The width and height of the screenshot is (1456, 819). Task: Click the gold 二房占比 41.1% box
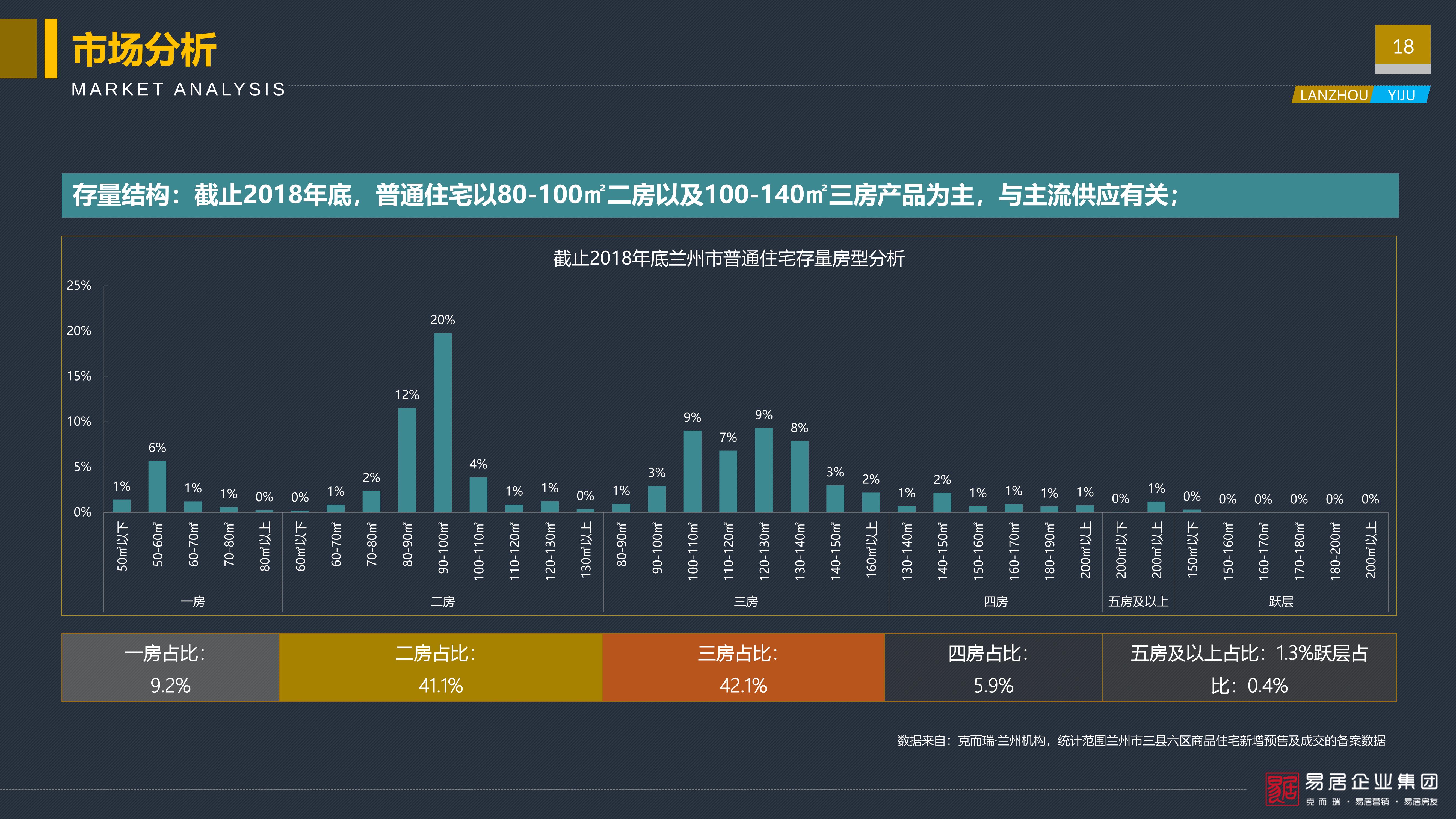click(x=441, y=667)
